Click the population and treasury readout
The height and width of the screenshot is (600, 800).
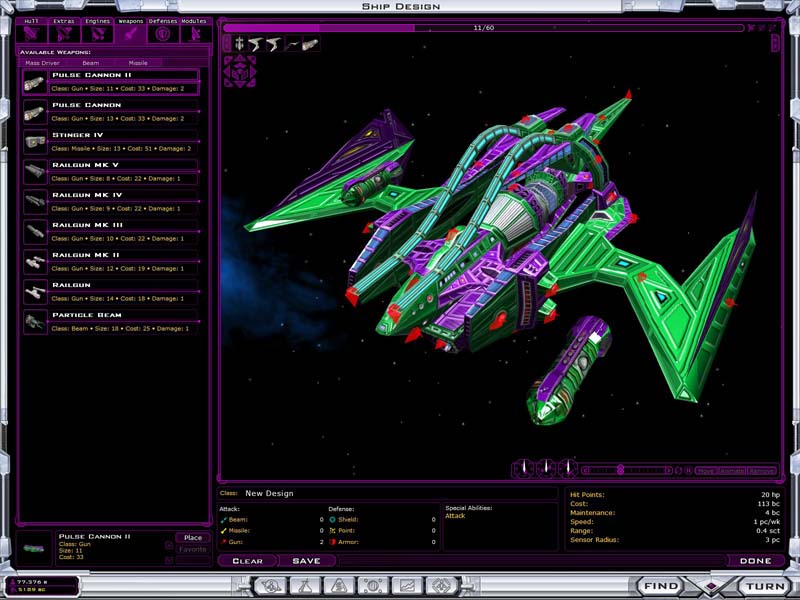42,586
